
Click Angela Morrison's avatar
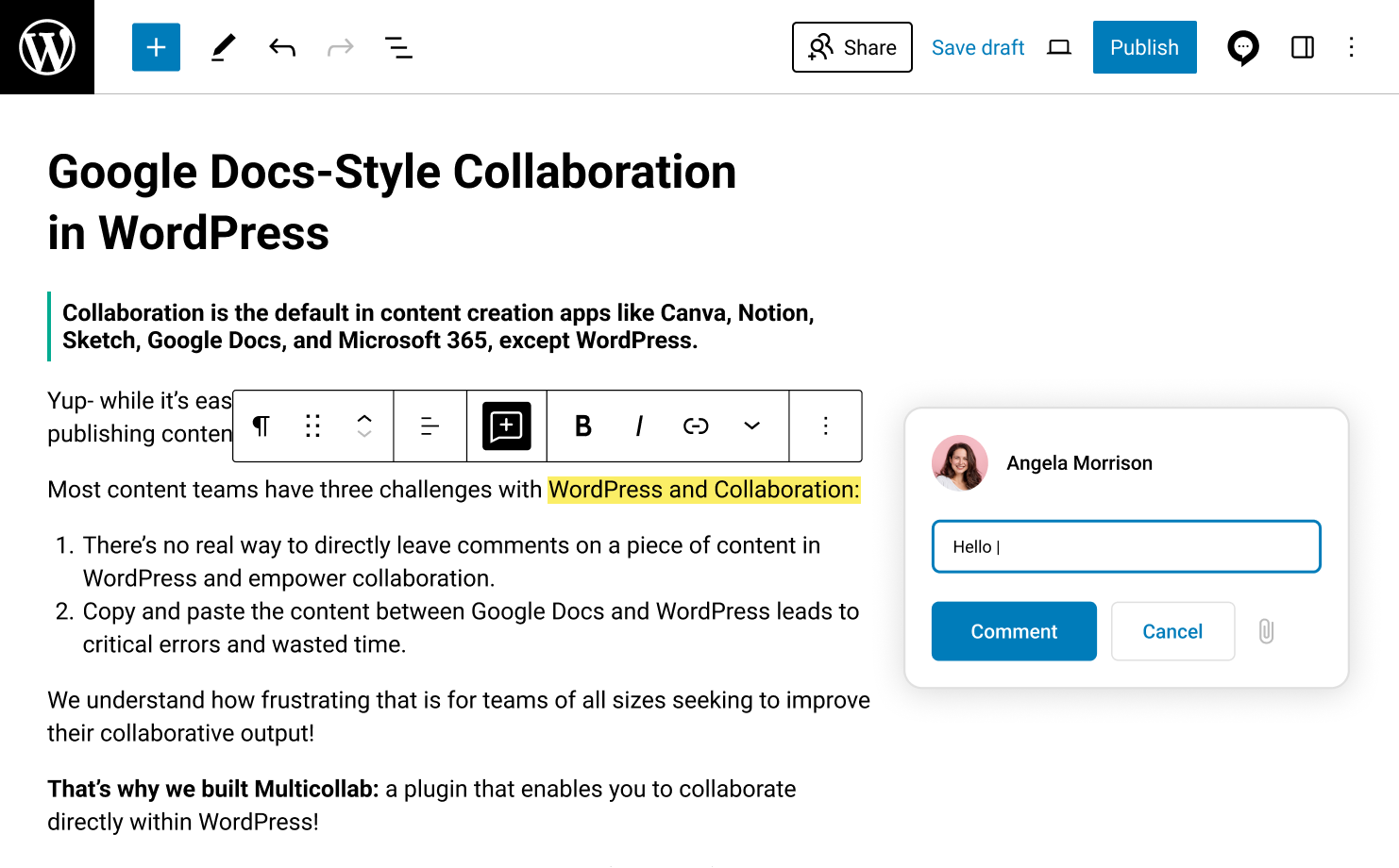(960, 463)
